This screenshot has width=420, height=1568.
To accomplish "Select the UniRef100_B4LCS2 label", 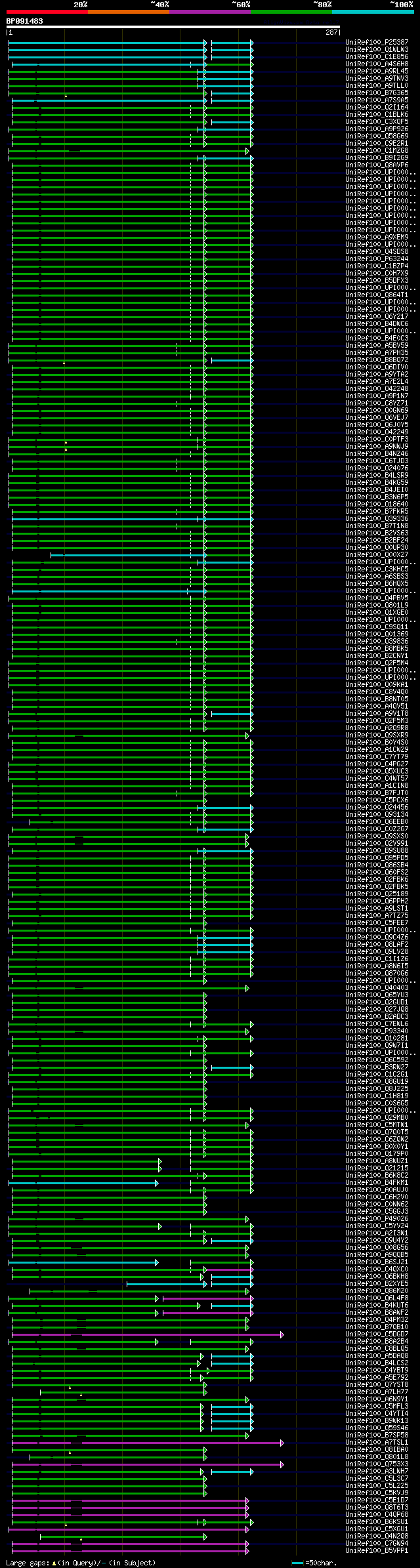I will [377, 1363].
